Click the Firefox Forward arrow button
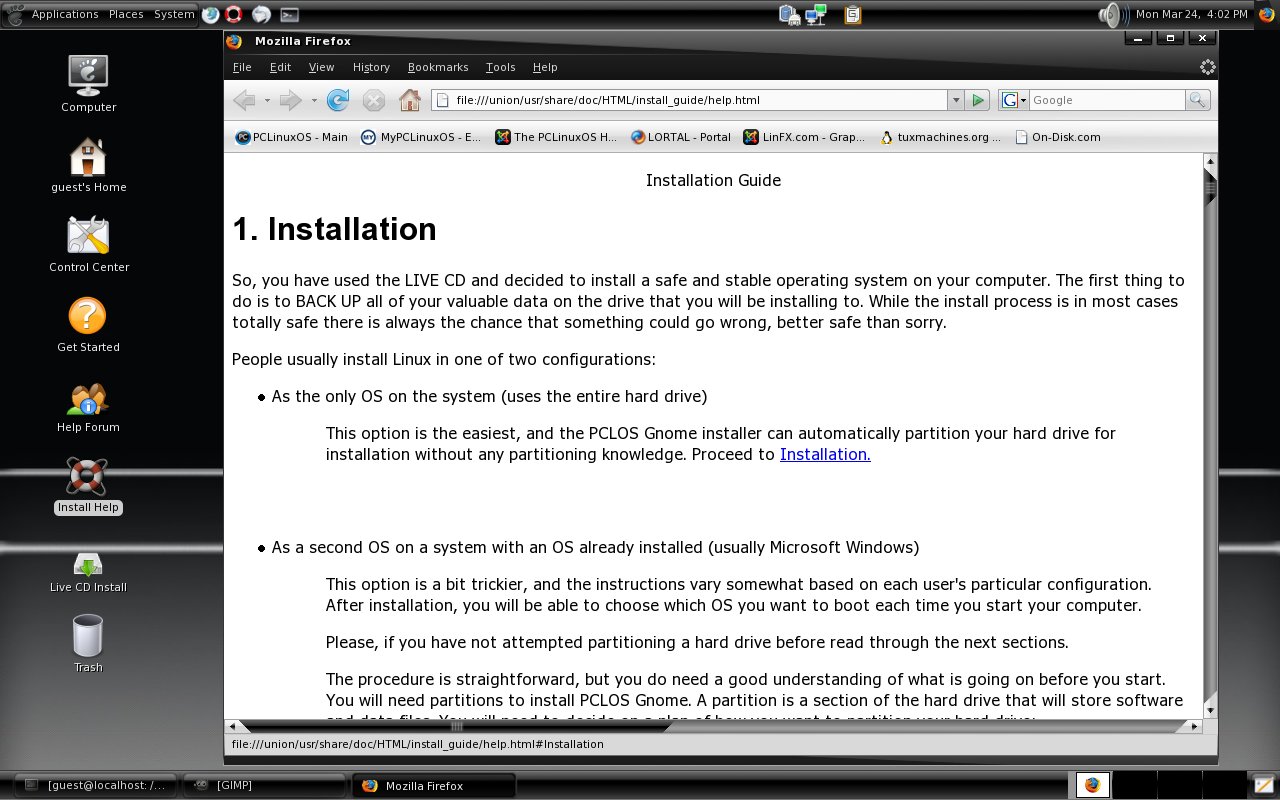 click(x=291, y=100)
